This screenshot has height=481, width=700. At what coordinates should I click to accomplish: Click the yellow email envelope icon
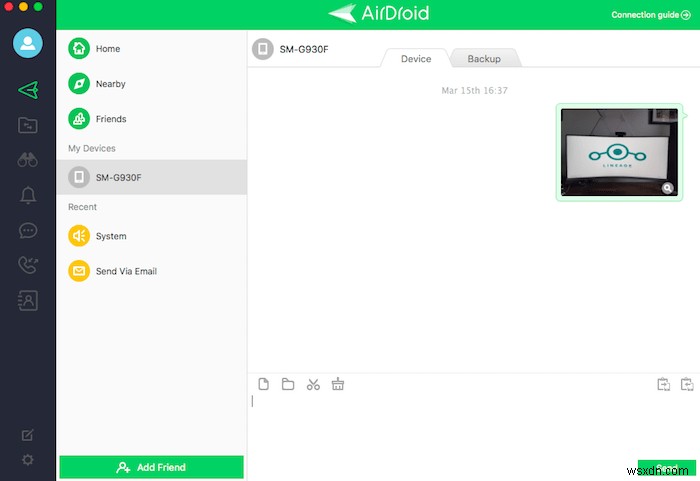[x=79, y=271]
